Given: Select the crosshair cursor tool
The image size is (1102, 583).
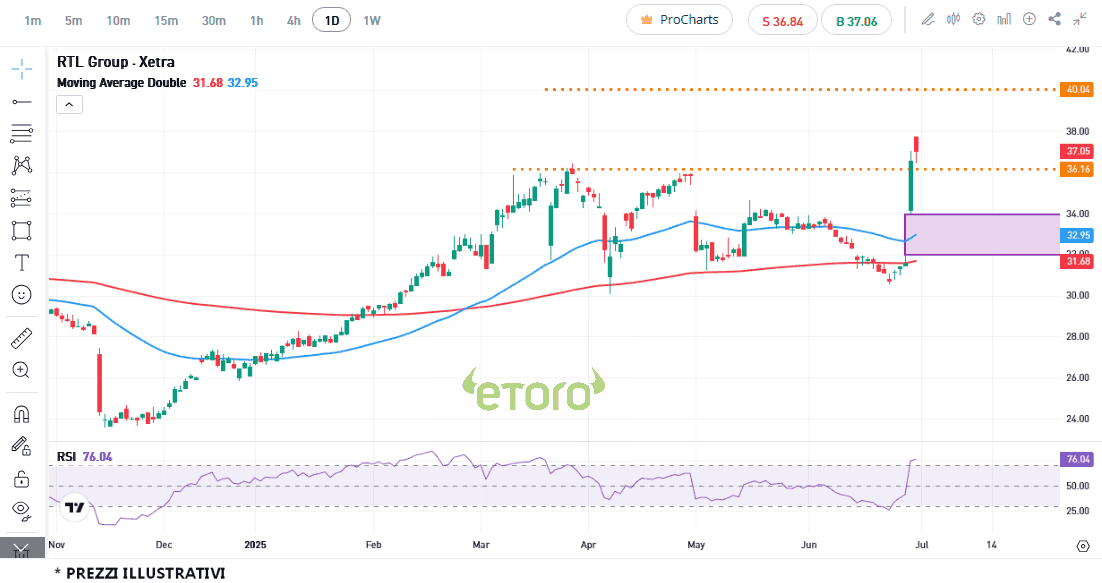Looking at the screenshot, I should (x=21, y=69).
